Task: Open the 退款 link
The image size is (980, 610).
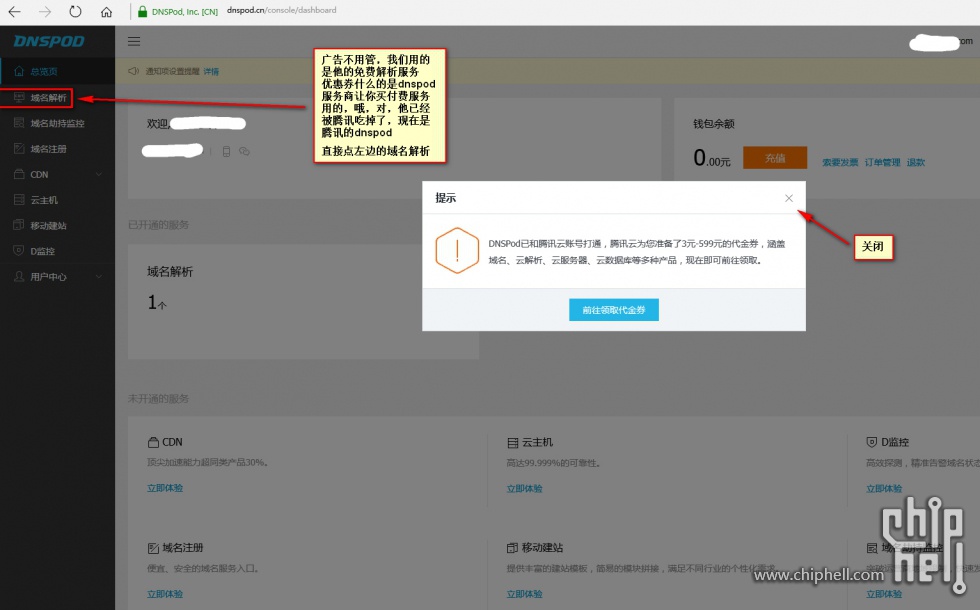Action: point(916,162)
